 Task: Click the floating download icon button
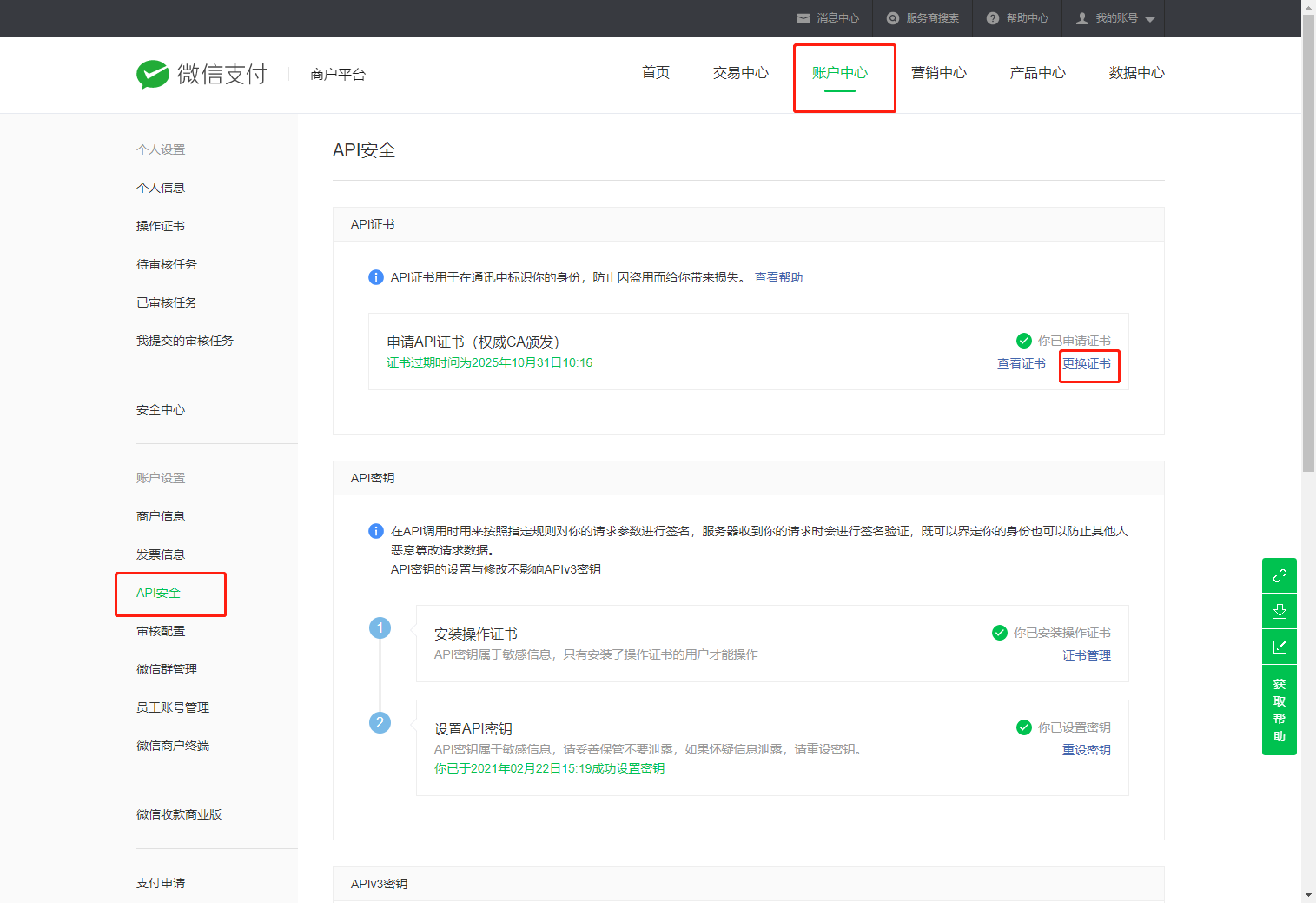pyautogui.click(x=1280, y=611)
